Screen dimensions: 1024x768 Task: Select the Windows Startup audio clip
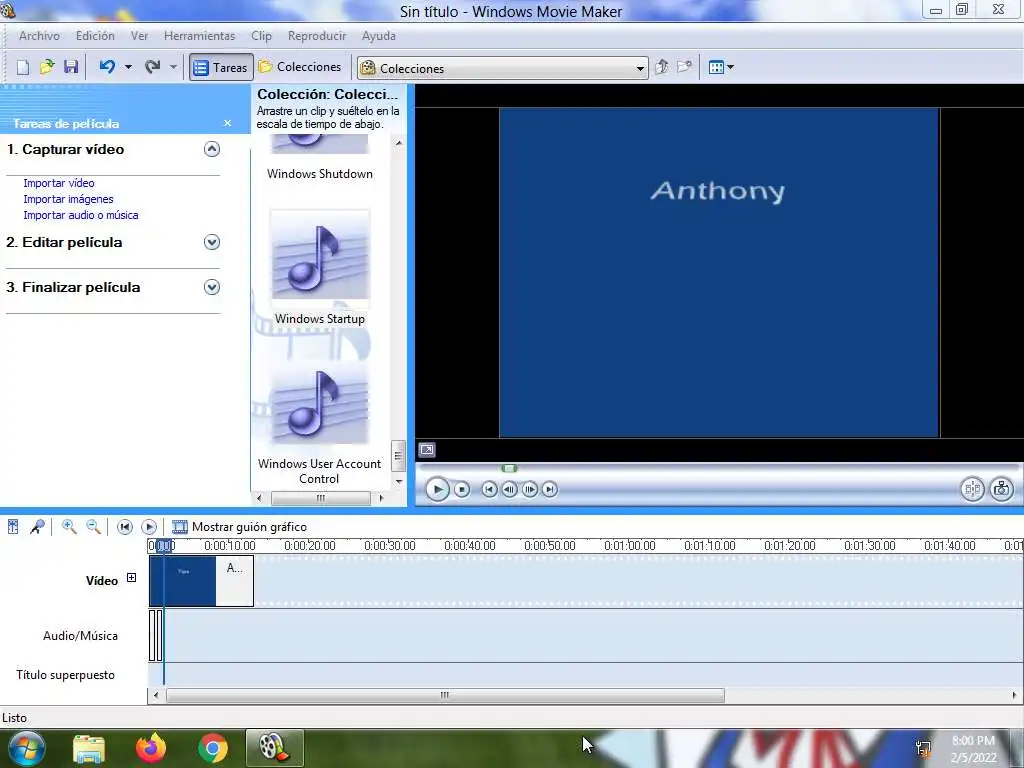[320, 268]
